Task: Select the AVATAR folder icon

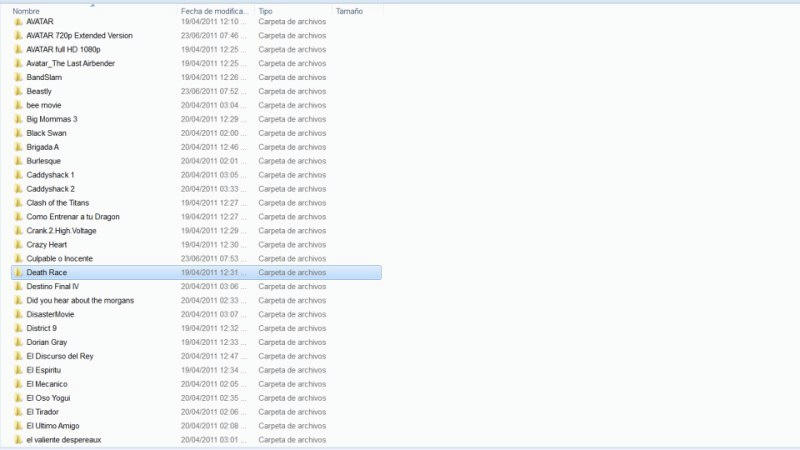Action: click(x=18, y=21)
